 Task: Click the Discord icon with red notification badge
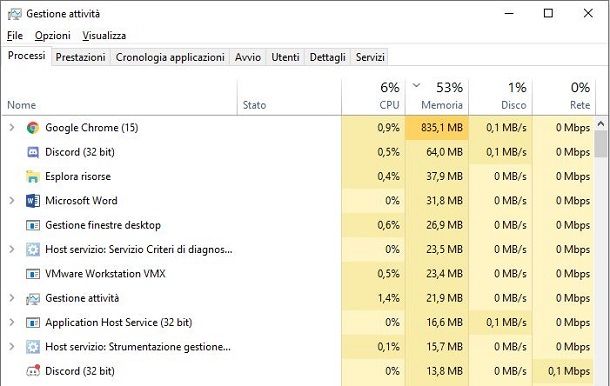point(33,371)
